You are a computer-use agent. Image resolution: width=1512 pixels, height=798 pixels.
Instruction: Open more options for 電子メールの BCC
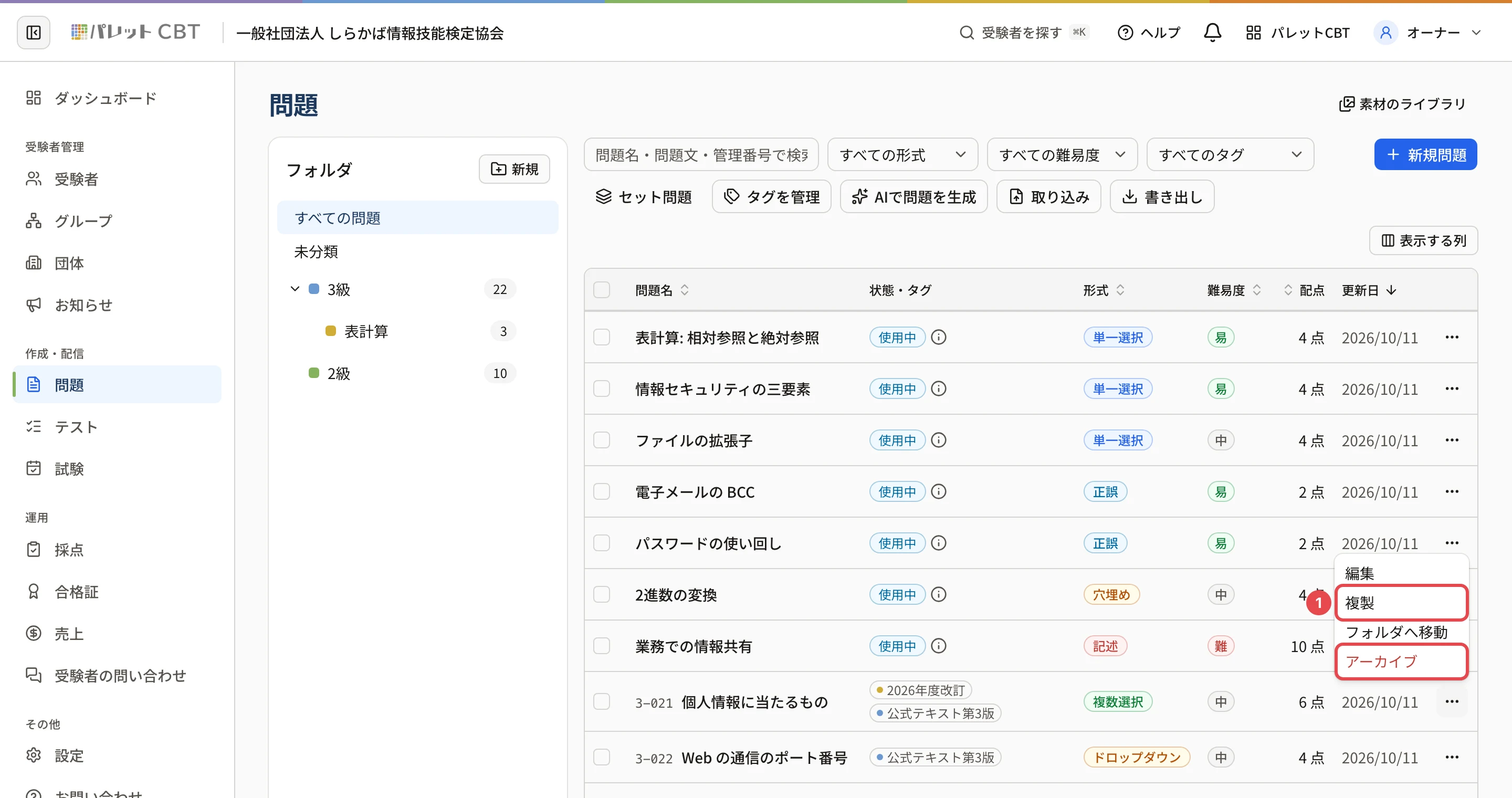(1452, 492)
